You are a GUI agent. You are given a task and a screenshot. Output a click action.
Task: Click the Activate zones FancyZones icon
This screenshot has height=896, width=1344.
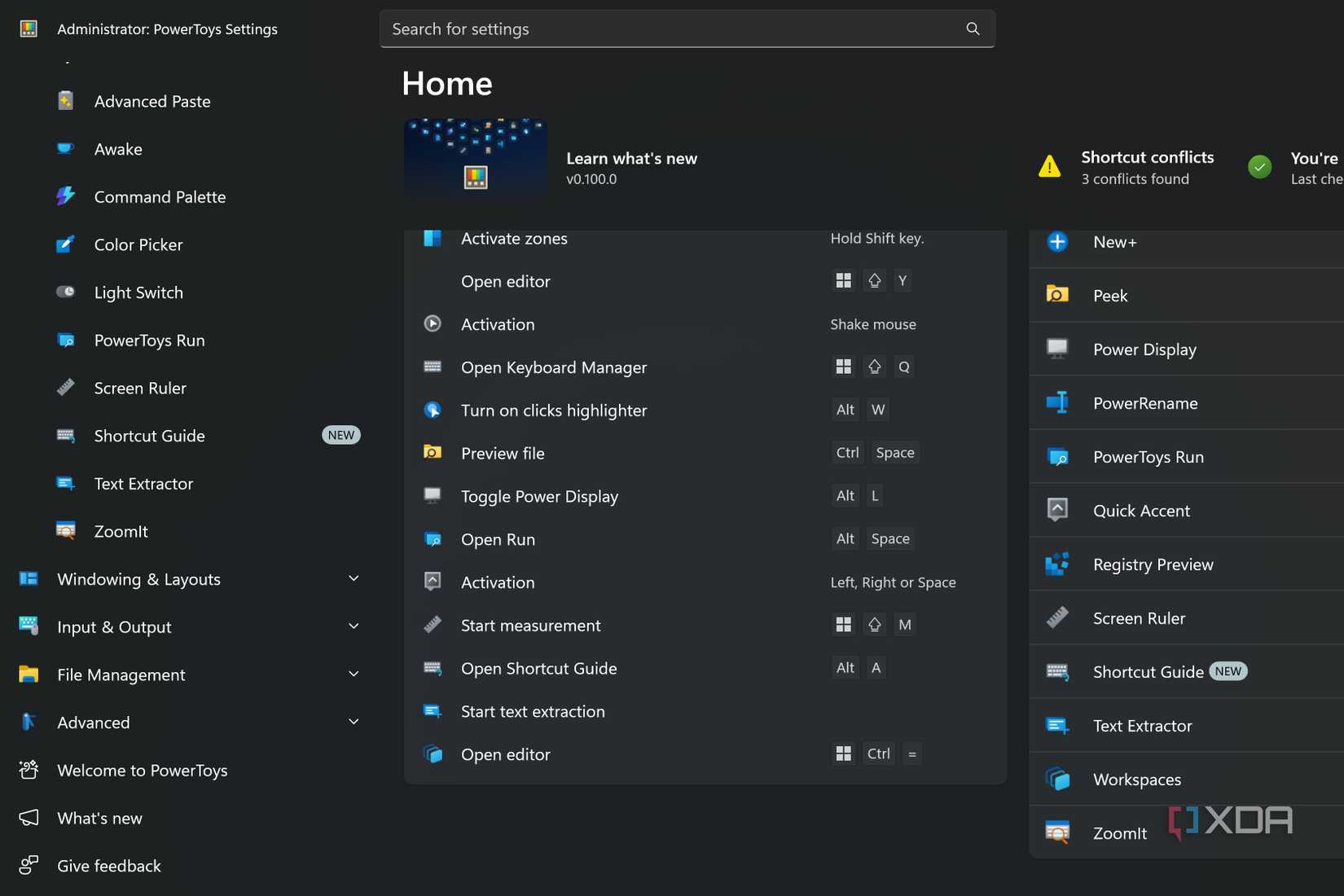(x=433, y=238)
